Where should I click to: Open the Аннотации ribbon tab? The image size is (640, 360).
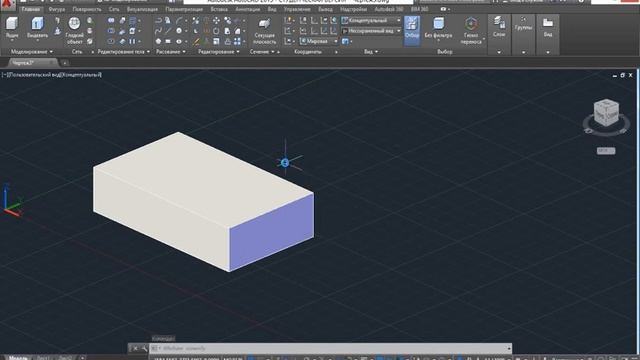click(x=247, y=9)
